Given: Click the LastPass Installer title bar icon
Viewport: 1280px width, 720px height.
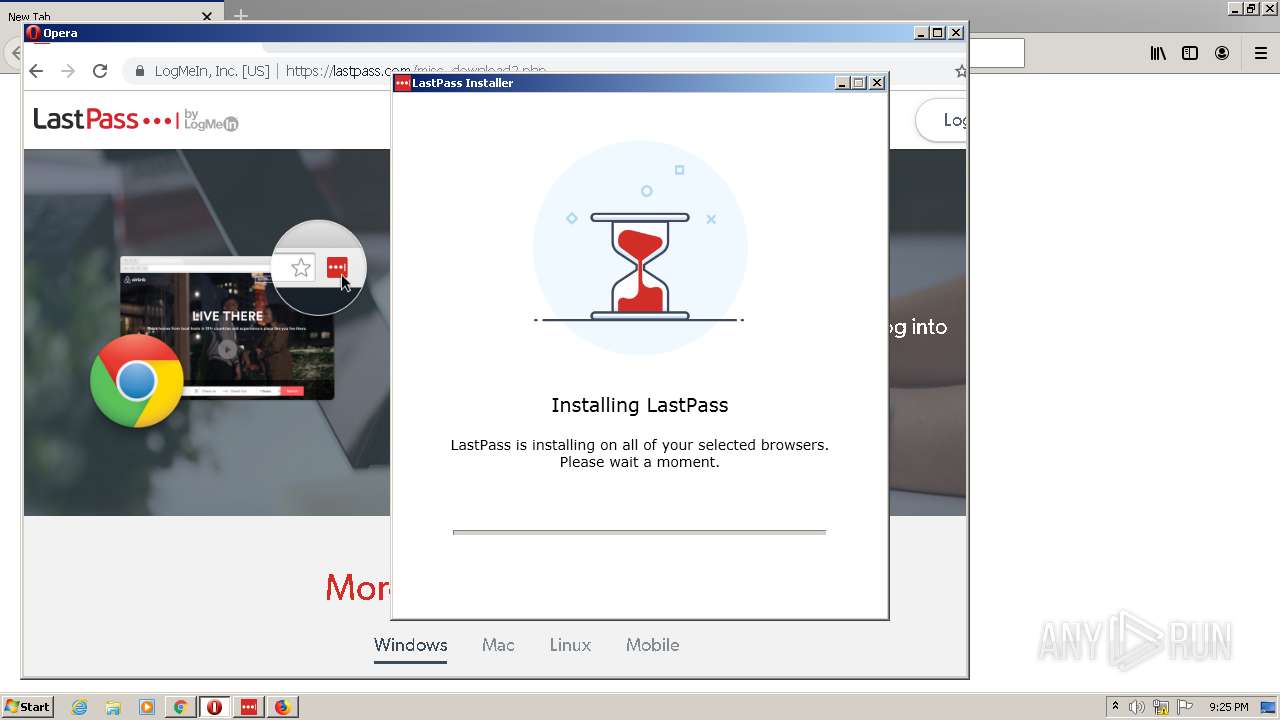Looking at the screenshot, I should (402, 83).
